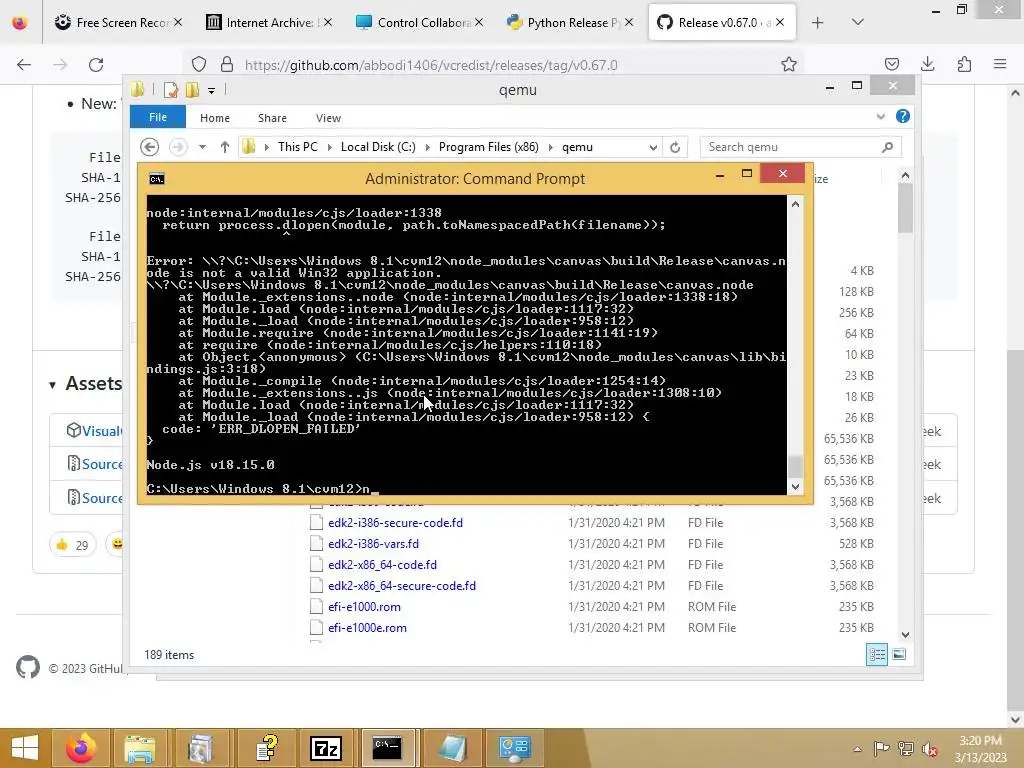Close the Release v0.67.0 tab
The height and width of the screenshot is (768, 1024).
(x=780, y=22)
